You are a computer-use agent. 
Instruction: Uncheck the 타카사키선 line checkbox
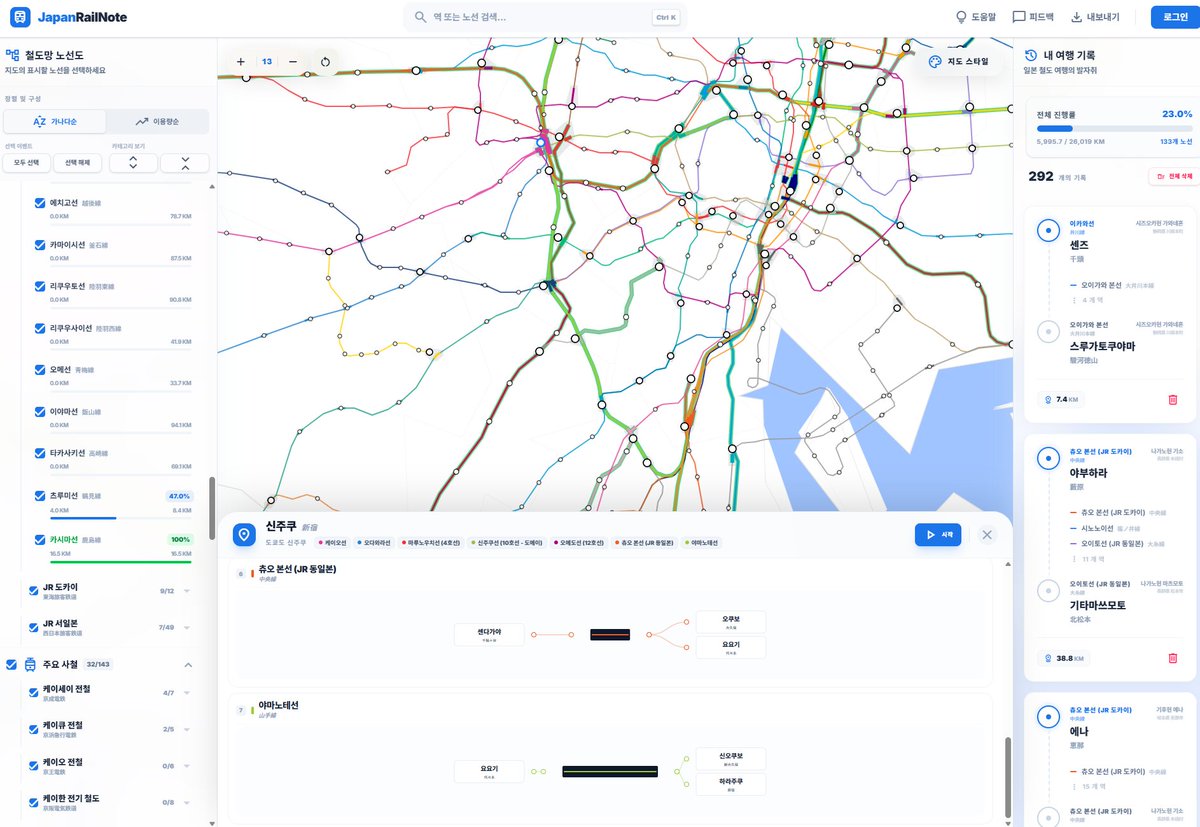point(39,454)
